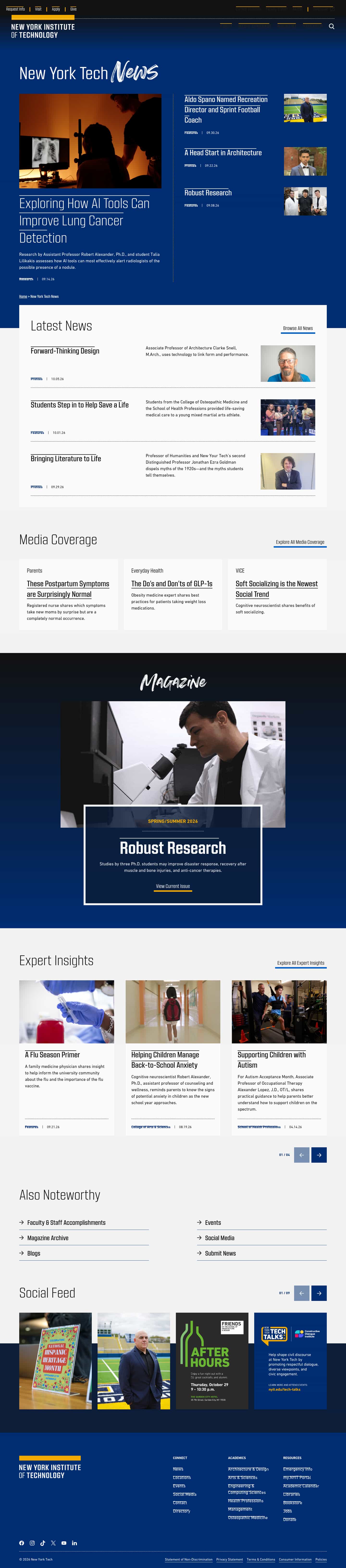Open the Browse All News link
346x1568 pixels.
click(298, 329)
